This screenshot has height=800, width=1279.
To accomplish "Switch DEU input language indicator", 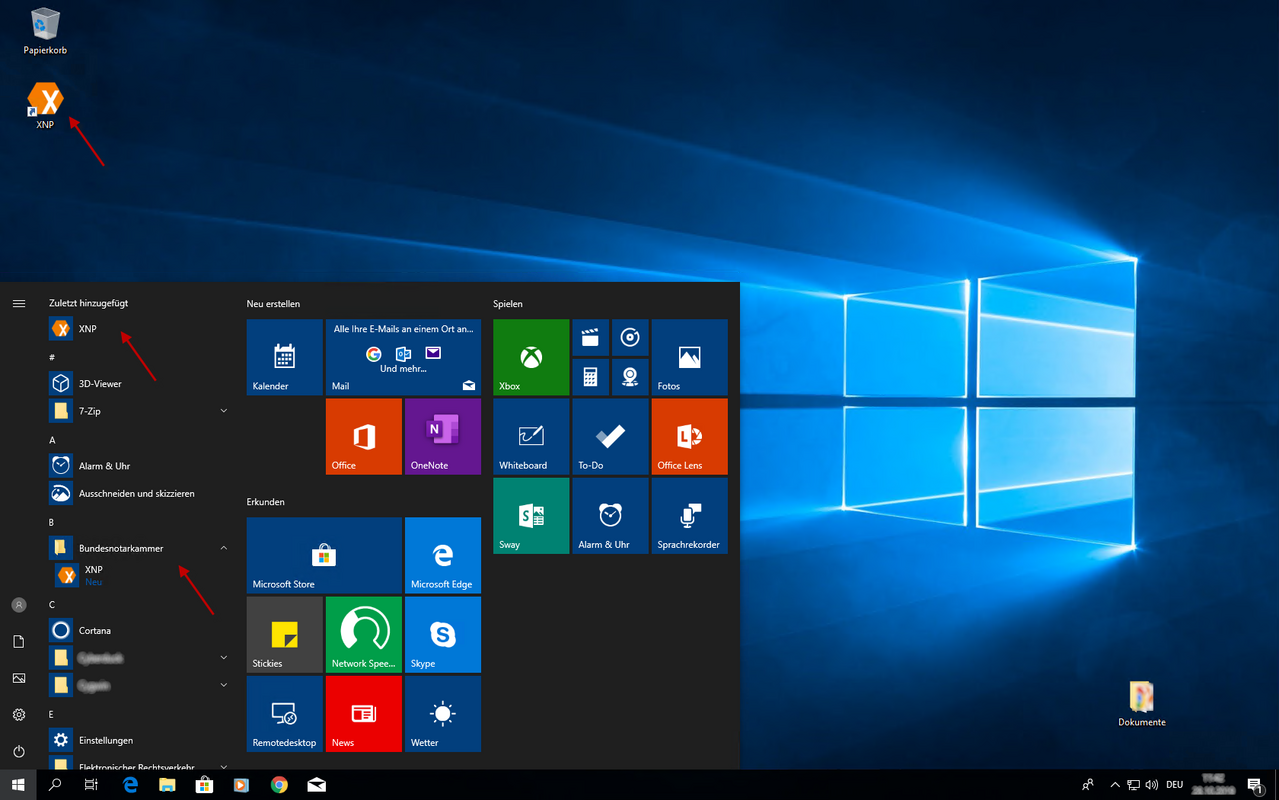I will tap(1175, 785).
